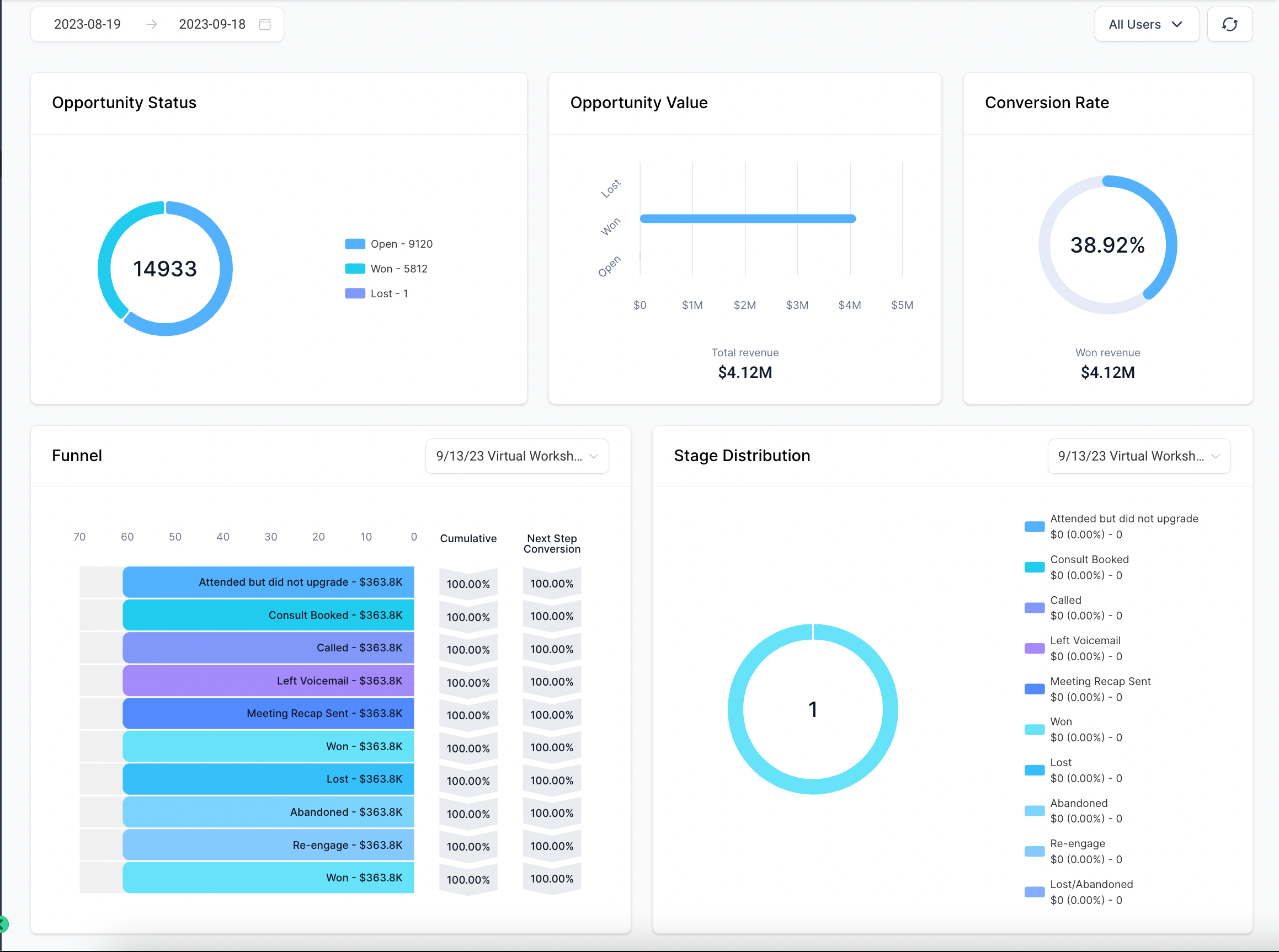This screenshot has width=1279, height=952.
Task: Click the Conversion Rate card title
Action: [x=1047, y=103]
